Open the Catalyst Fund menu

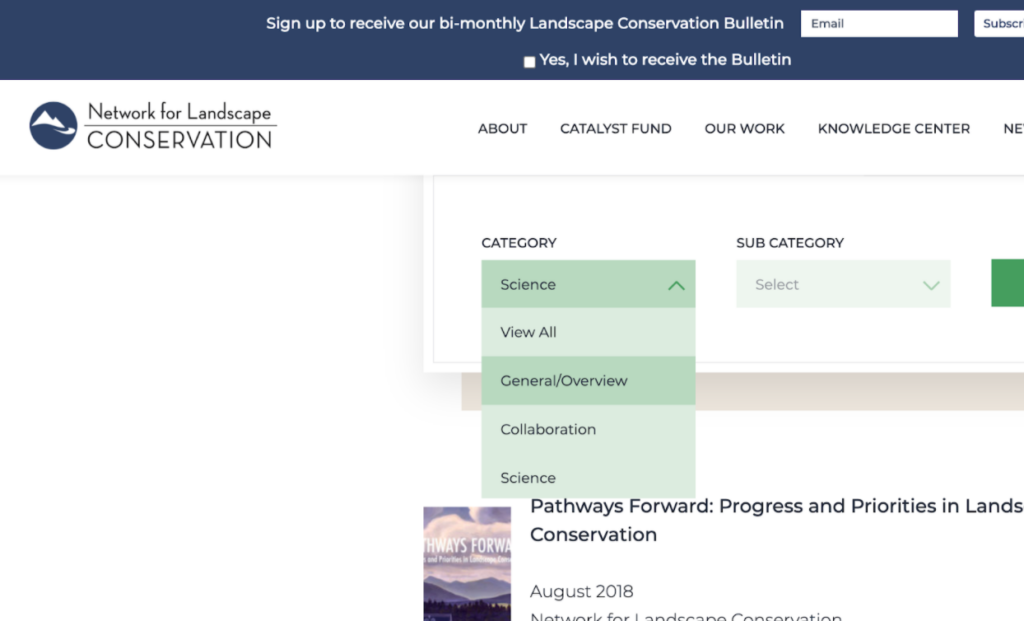[x=615, y=128]
